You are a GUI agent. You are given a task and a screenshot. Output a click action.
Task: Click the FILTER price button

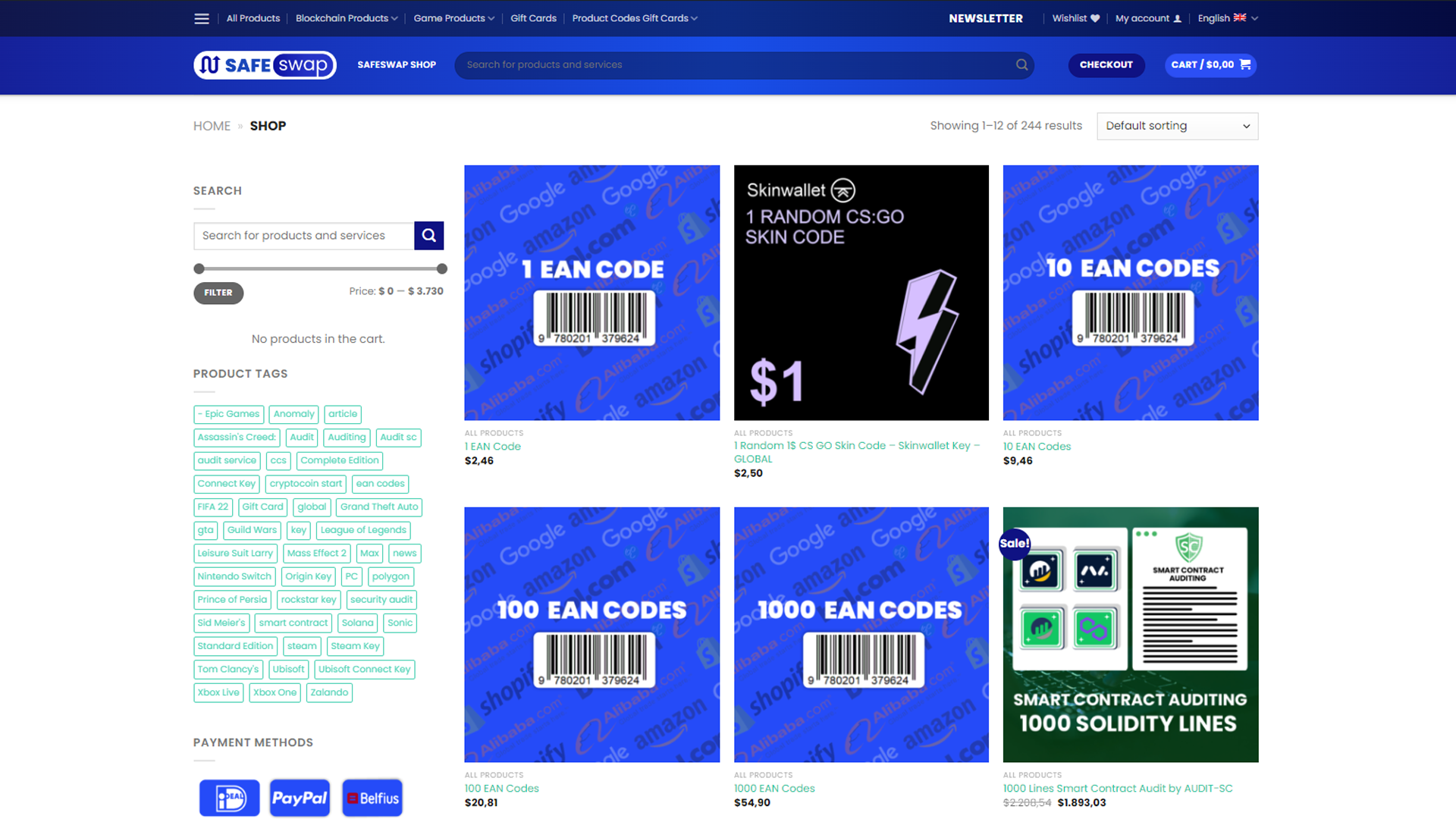point(218,293)
